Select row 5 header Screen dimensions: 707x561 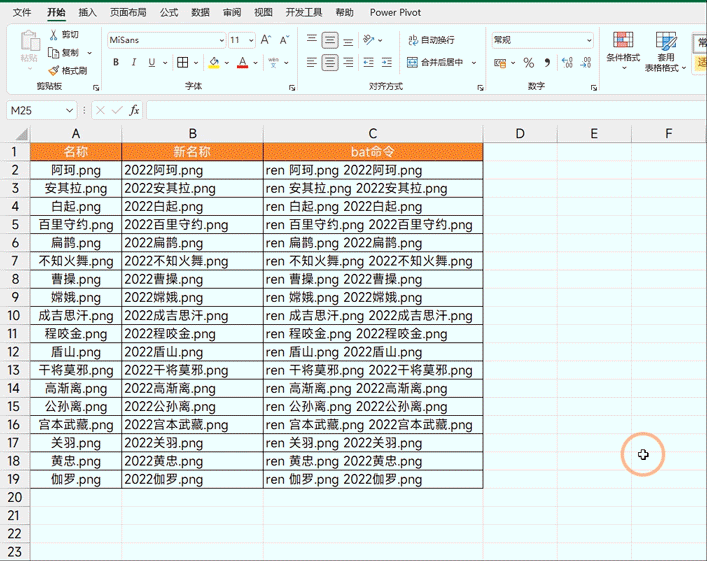[15, 225]
